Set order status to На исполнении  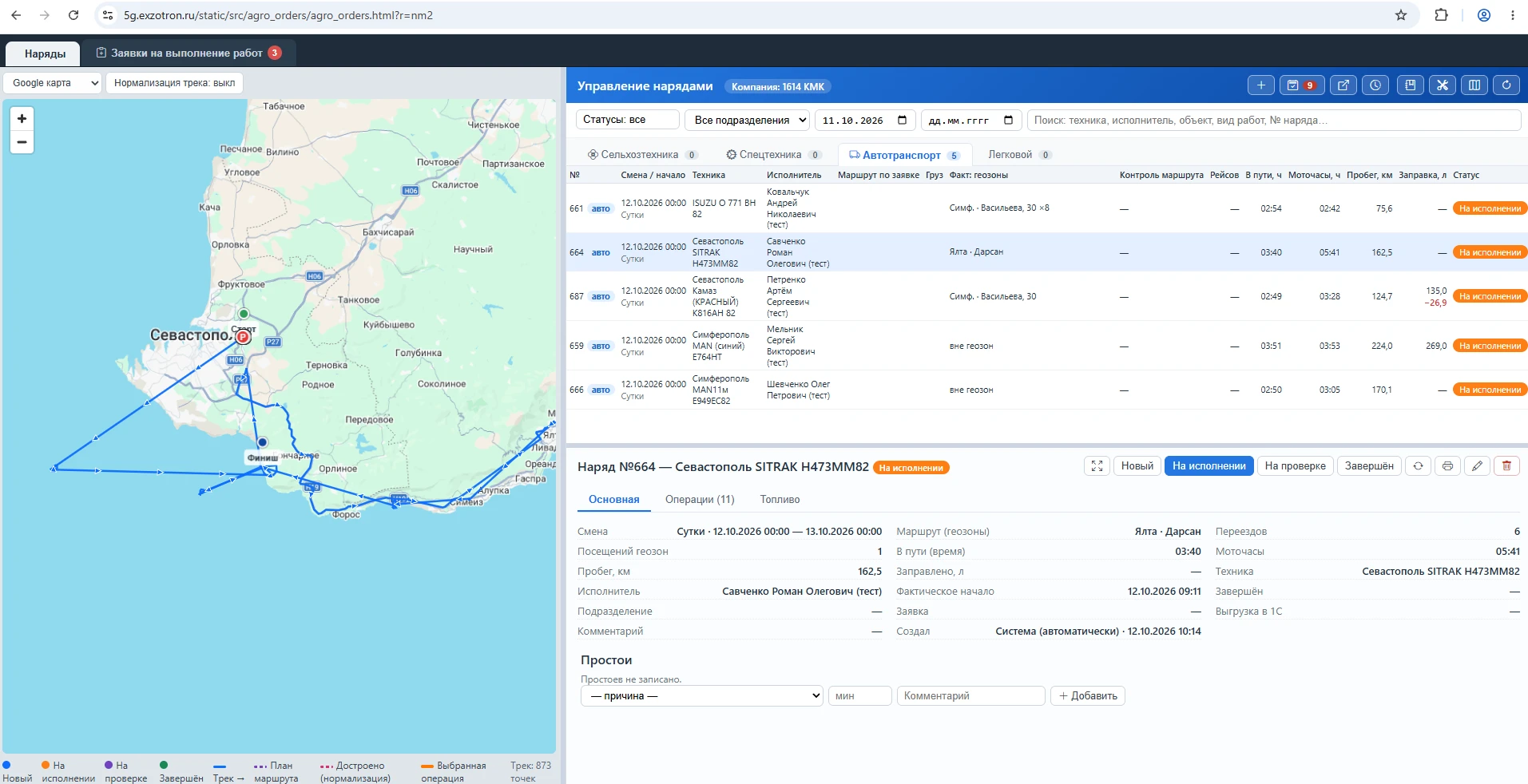click(x=1209, y=466)
